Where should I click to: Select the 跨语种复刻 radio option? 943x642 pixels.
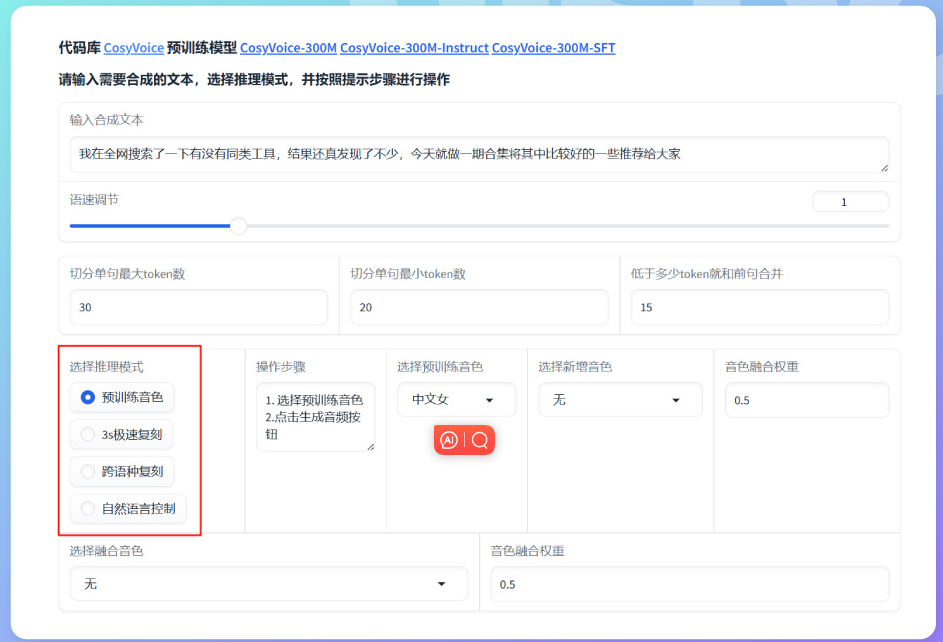(x=122, y=471)
